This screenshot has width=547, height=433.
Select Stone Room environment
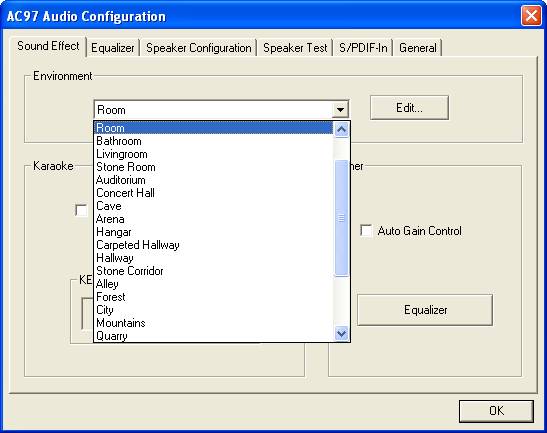[x=214, y=167]
